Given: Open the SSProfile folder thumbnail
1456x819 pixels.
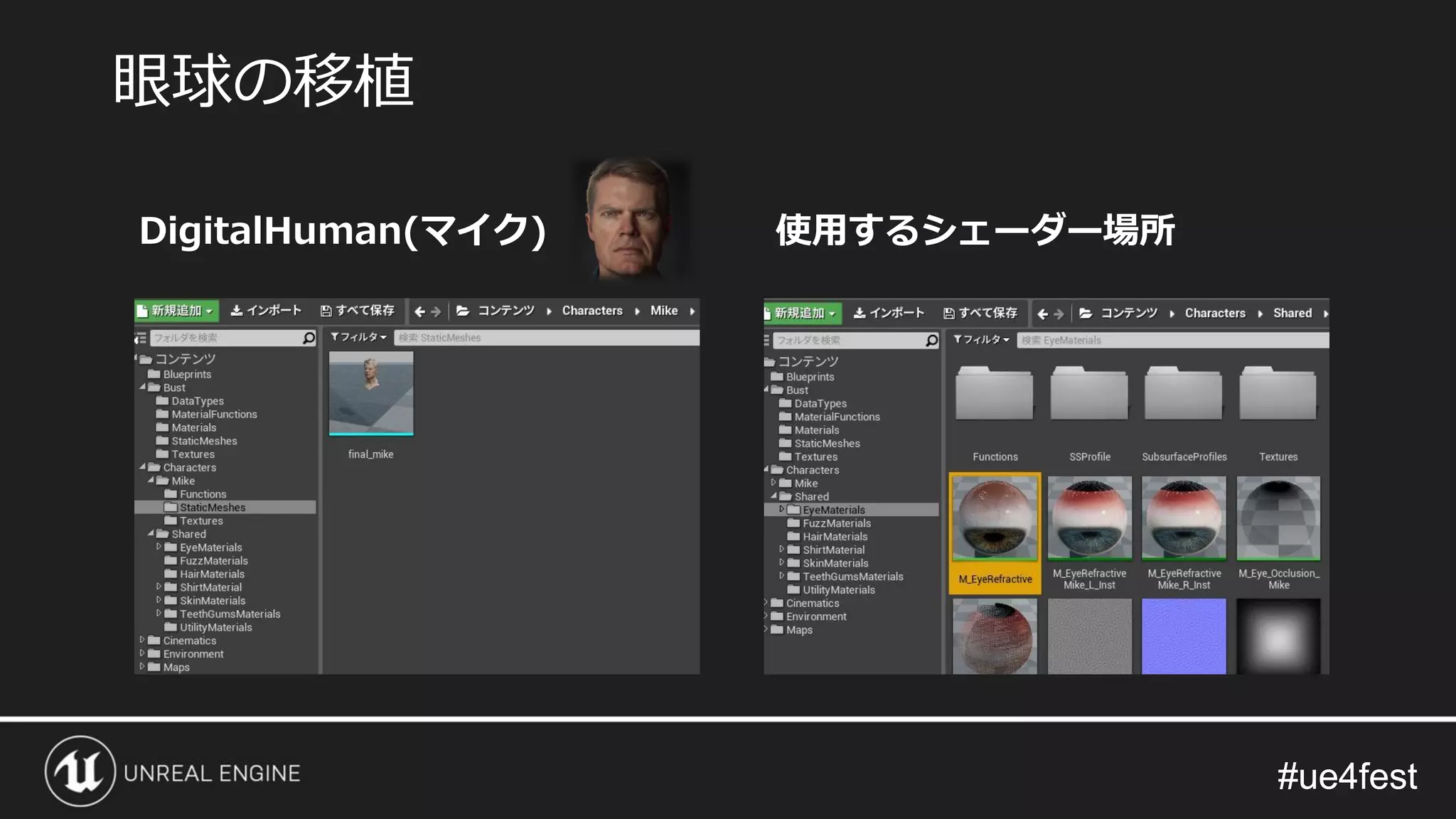Looking at the screenshot, I should pyautogui.click(x=1089, y=395).
